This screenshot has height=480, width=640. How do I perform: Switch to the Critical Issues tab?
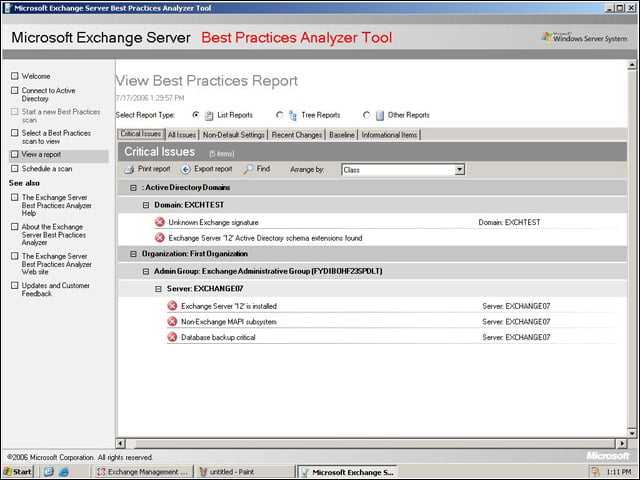[x=141, y=134]
